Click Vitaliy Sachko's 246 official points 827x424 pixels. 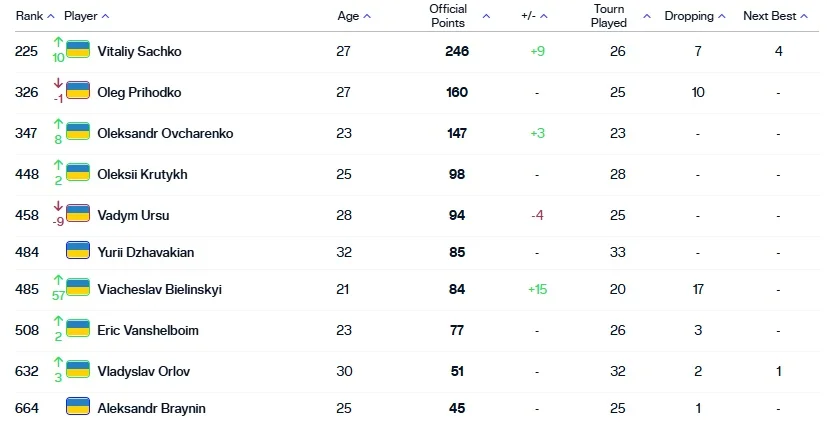pyautogui.click(x=457, y=51)
